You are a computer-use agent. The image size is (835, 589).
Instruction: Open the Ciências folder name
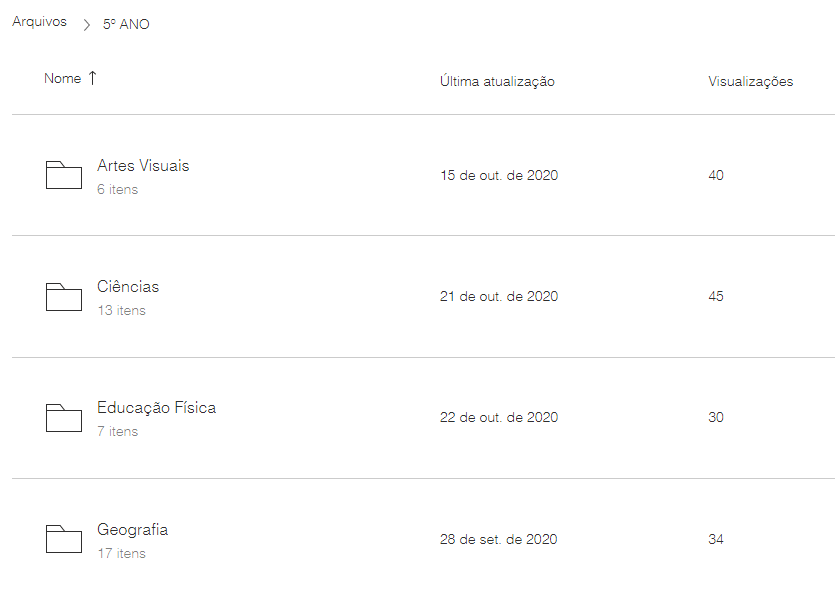(128, 287)
